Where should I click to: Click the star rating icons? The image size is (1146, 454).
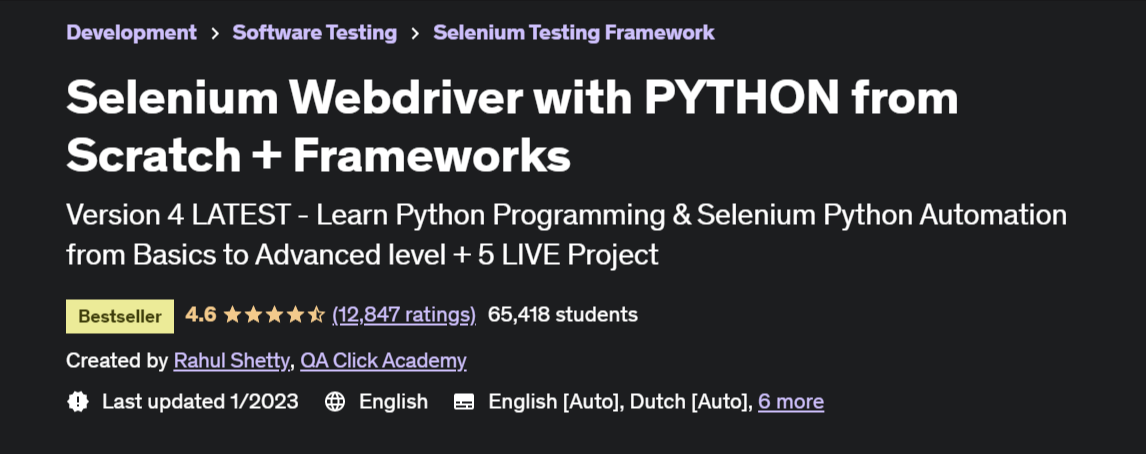(274, 315)
